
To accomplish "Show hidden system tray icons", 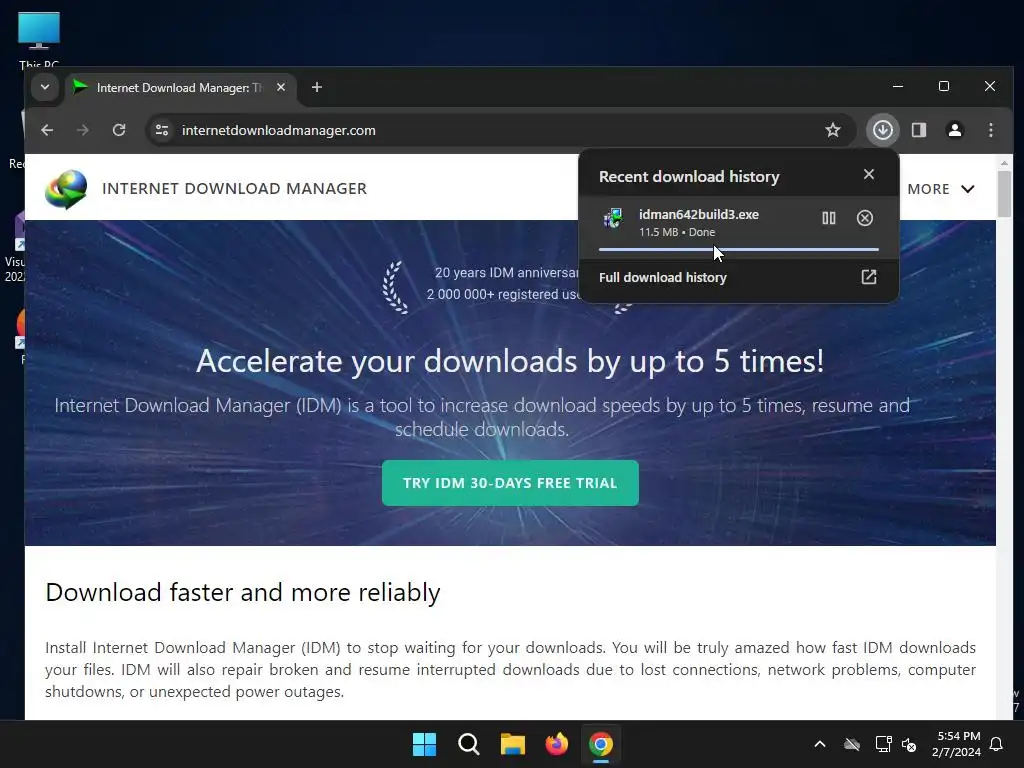I will click(x=820, y=744).
